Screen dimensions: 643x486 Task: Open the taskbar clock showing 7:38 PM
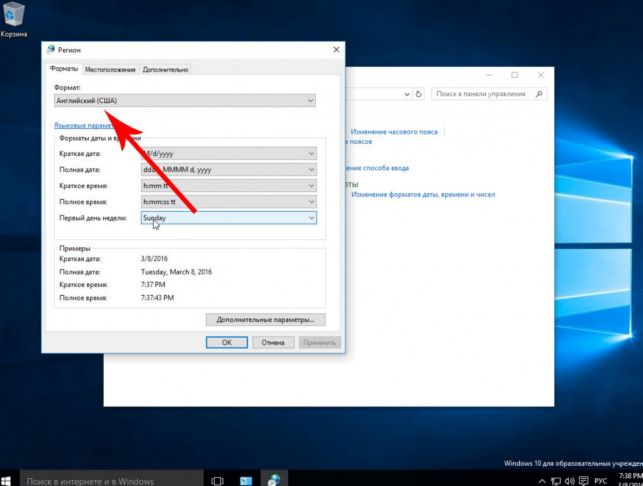click(629, 479)
